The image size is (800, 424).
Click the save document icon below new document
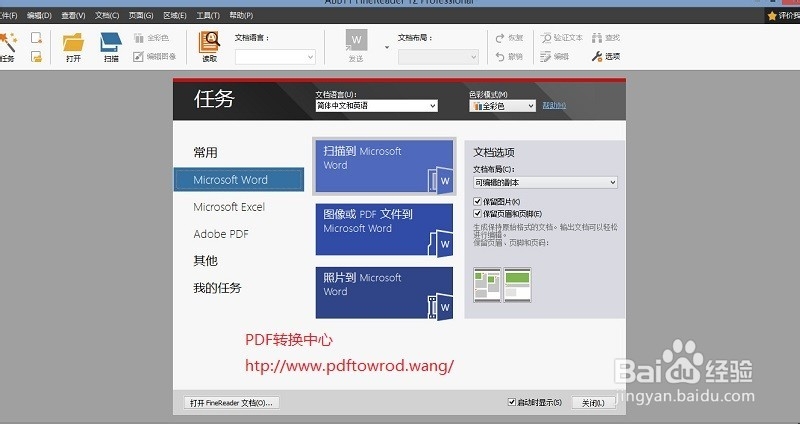pos(36,56)
